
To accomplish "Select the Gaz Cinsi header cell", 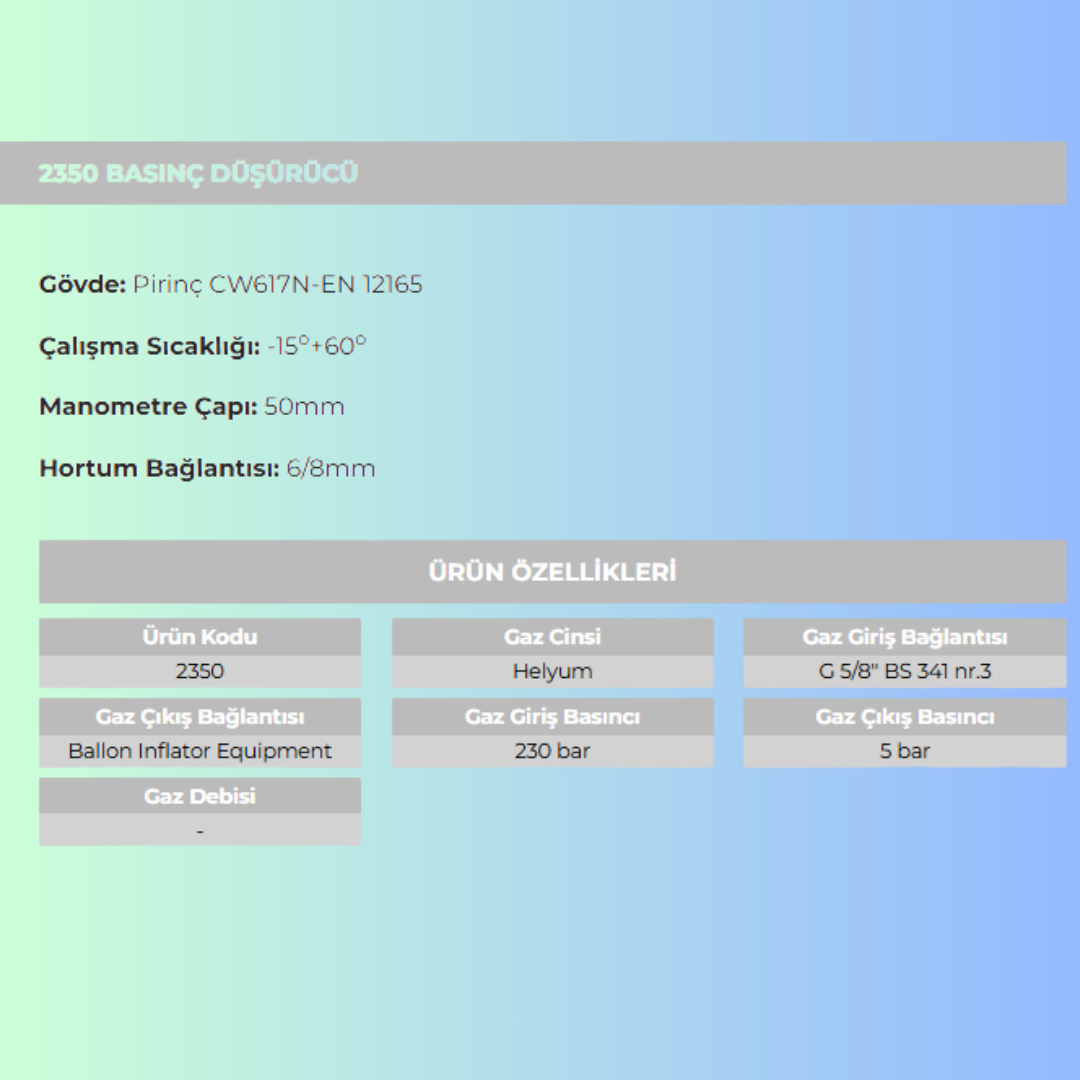I will [552, 637].
